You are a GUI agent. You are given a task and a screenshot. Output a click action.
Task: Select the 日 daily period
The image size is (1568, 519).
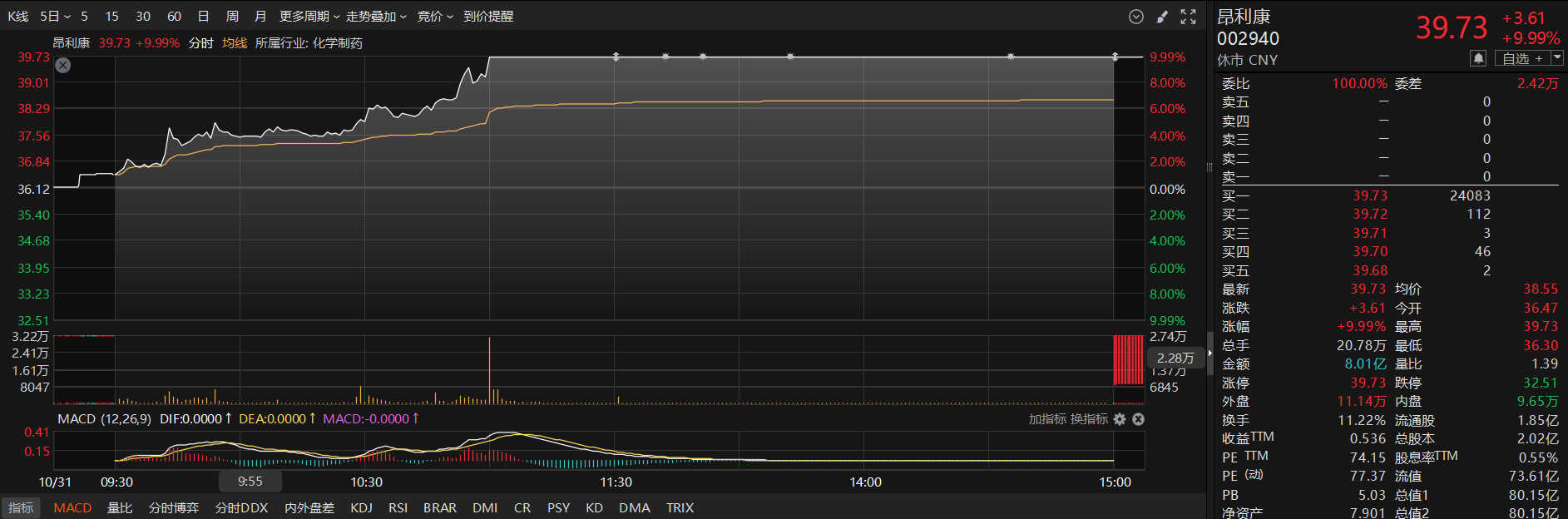[203, 17]
